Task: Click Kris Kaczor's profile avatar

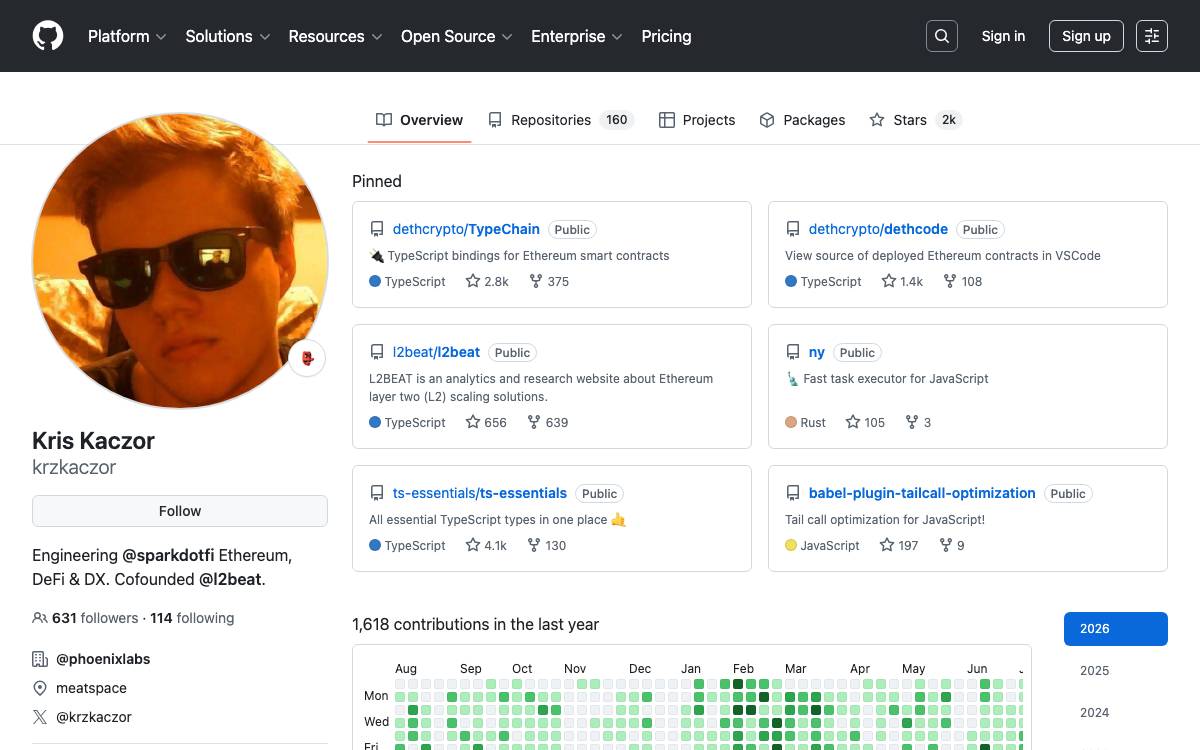Action: tap(180, 260)
